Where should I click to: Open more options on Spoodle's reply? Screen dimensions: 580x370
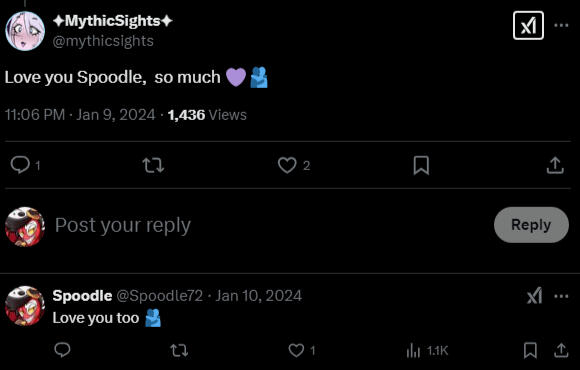(561, 296)
